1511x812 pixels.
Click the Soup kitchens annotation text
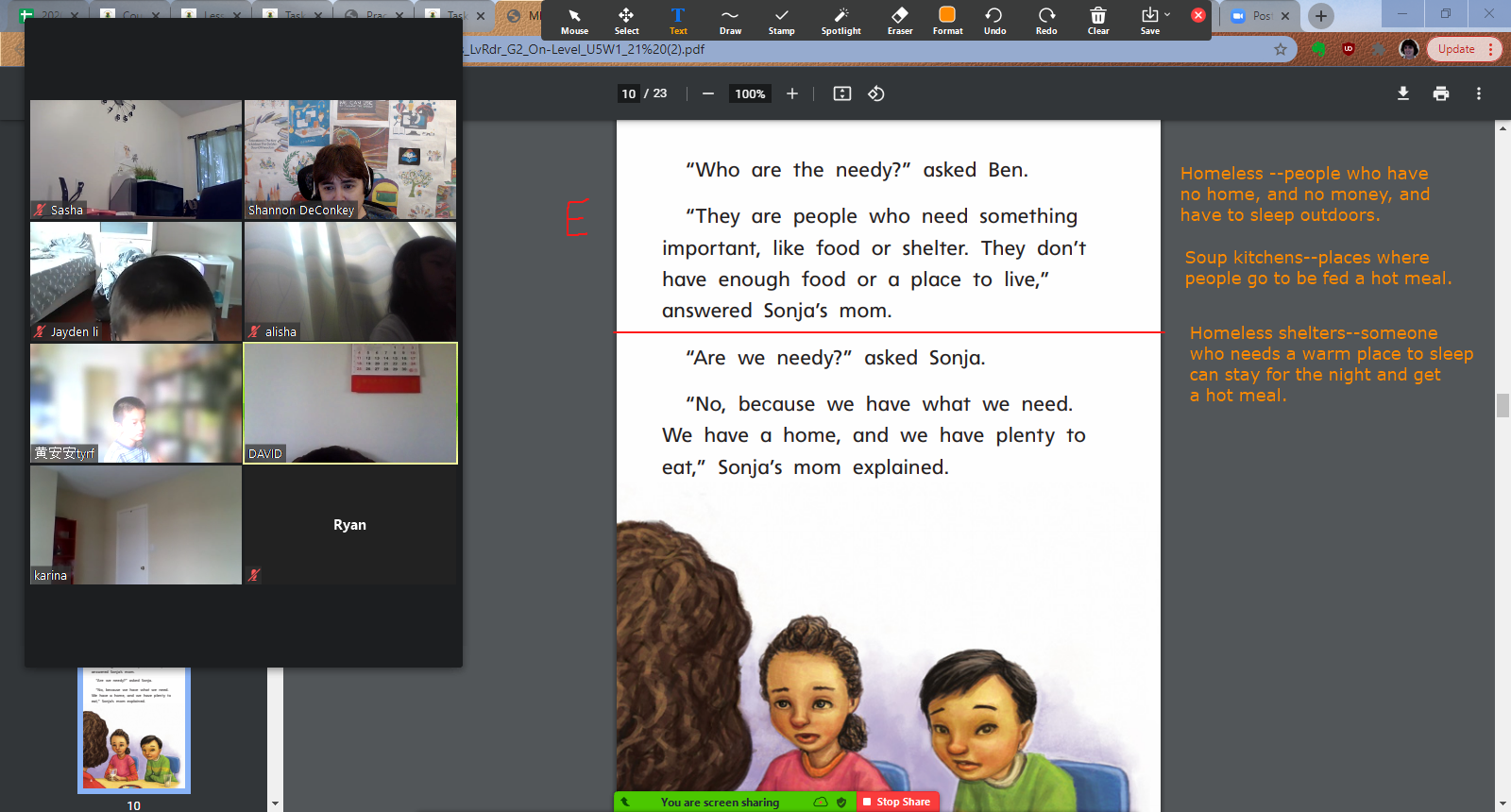point(1318,268)
